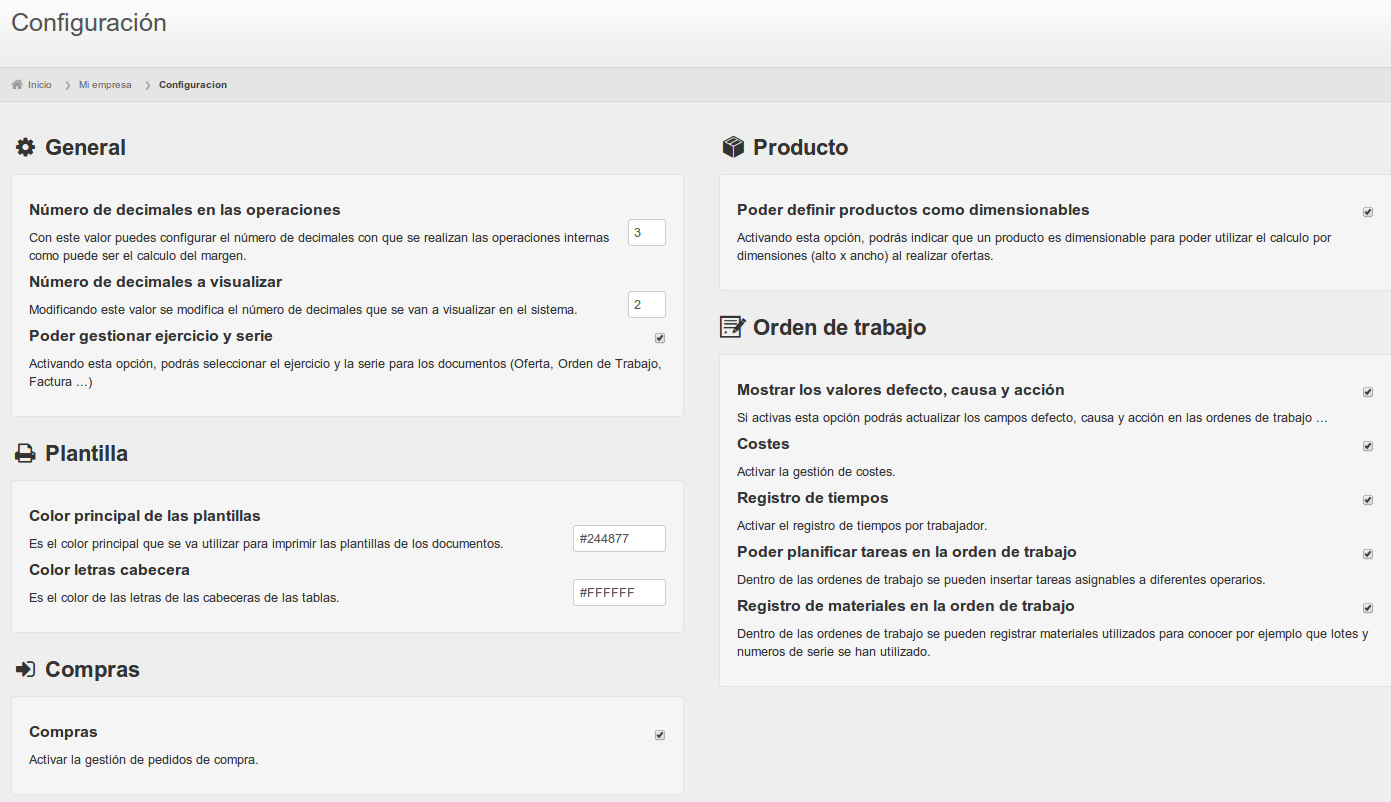Image resolution: width=1391 pixels, height=802 pixels.
Task: Click 'Poder definir productos como dimensionables' label
Action: click(x=913, y=210)
